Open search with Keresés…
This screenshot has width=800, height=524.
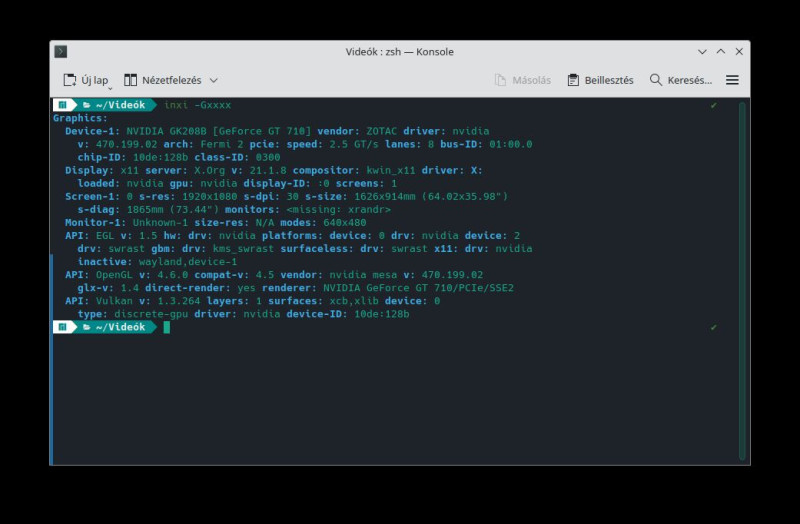[x=681, y=80]
